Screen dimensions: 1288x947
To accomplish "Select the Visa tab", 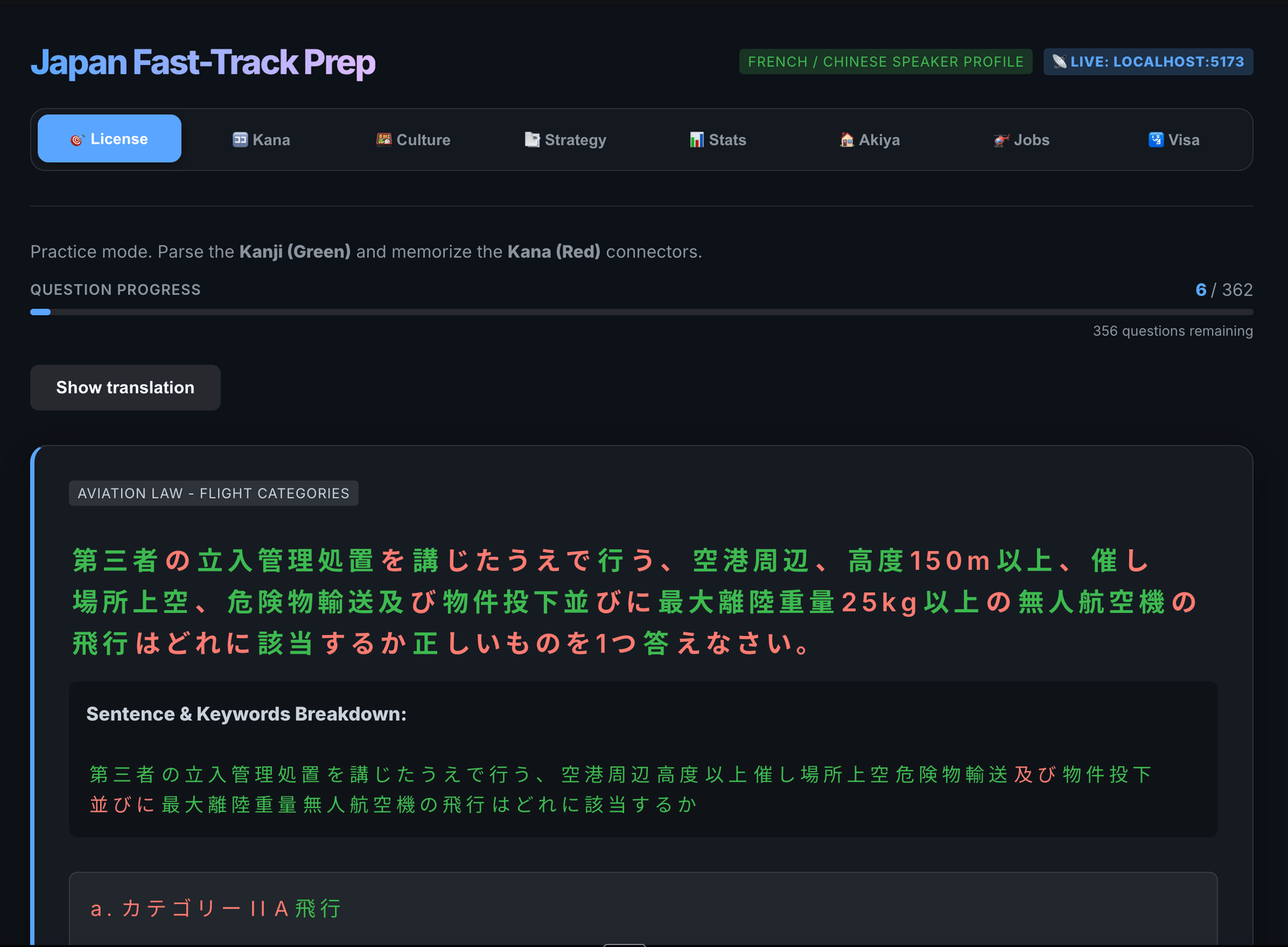I will pyautogui.click(x=1174, y=139).
